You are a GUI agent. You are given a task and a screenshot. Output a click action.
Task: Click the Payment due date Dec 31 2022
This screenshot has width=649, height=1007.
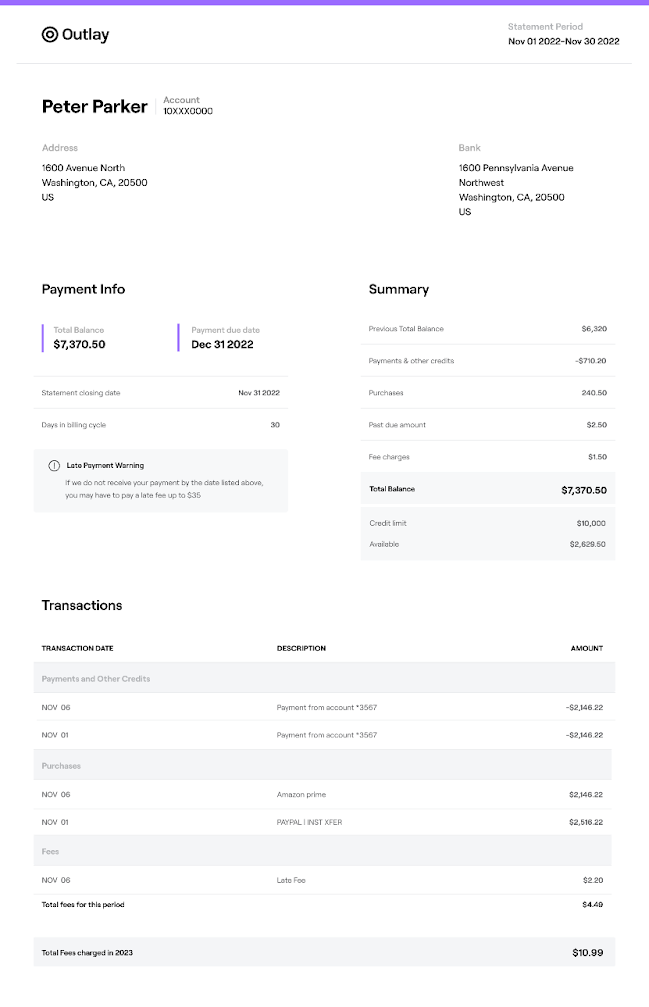tap(222, 345)
